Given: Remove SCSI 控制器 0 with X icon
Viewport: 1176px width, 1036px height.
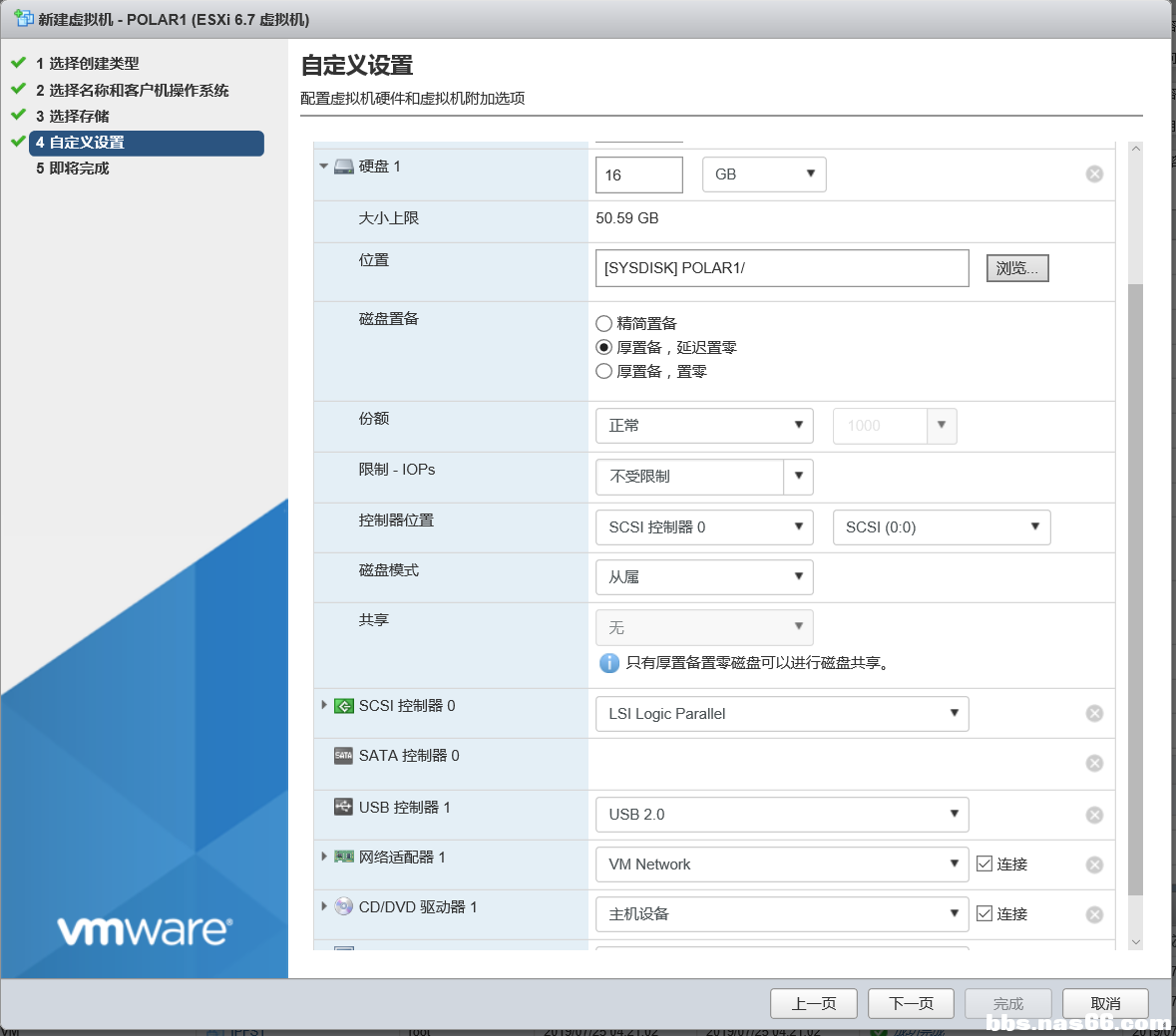Looking at the screenshot, I should pos(1094,714).
